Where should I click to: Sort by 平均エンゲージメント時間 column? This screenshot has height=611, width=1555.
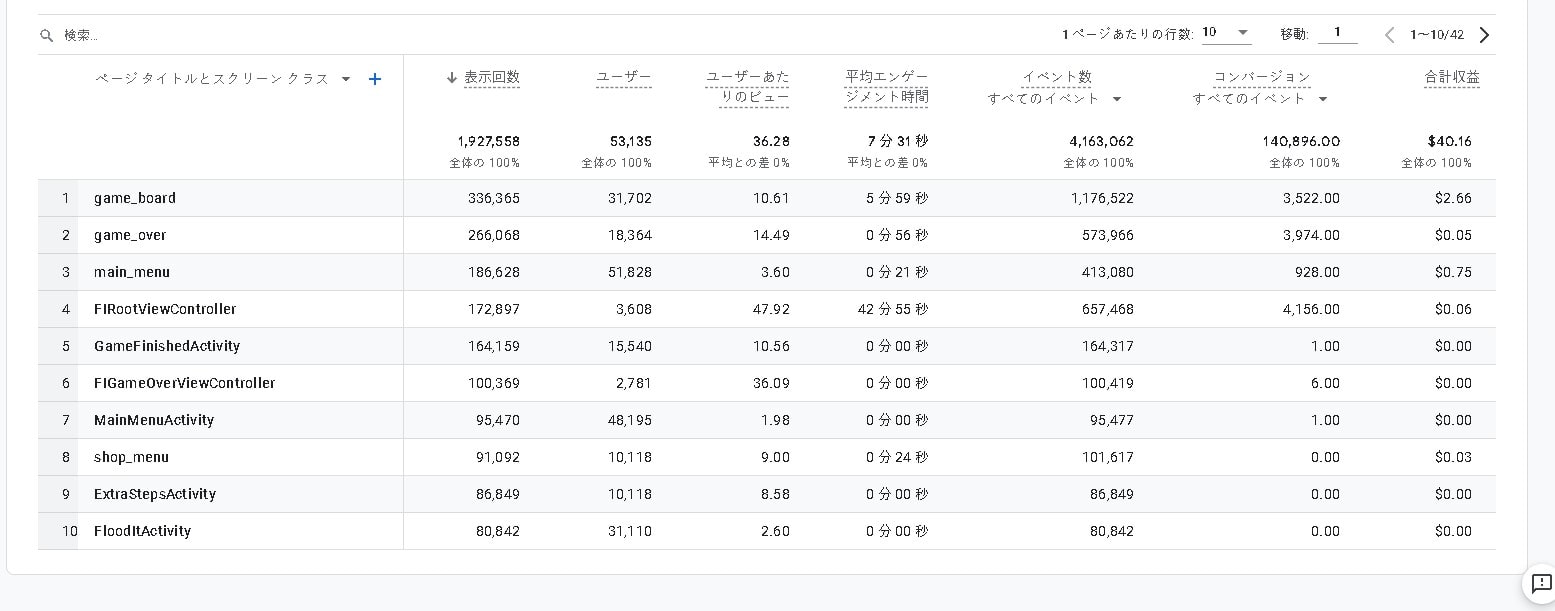[886, 87]
